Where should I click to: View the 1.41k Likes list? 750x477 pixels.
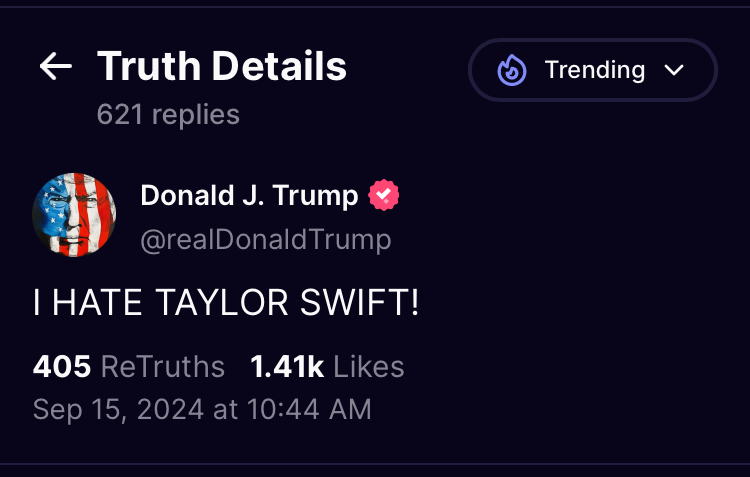coord(327,367)
